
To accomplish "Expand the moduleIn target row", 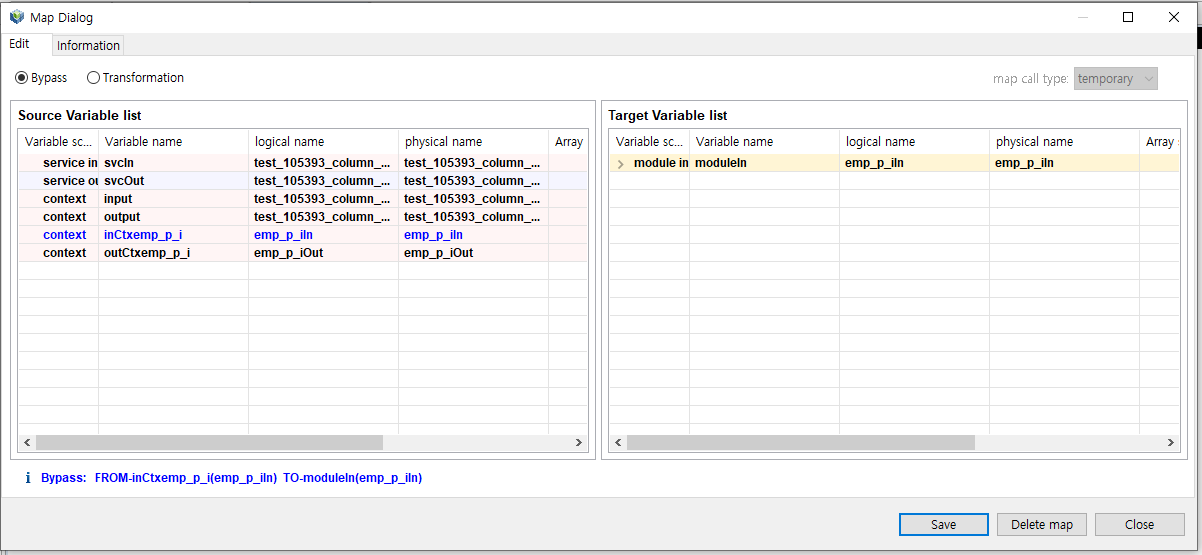I will pos(621,164).
